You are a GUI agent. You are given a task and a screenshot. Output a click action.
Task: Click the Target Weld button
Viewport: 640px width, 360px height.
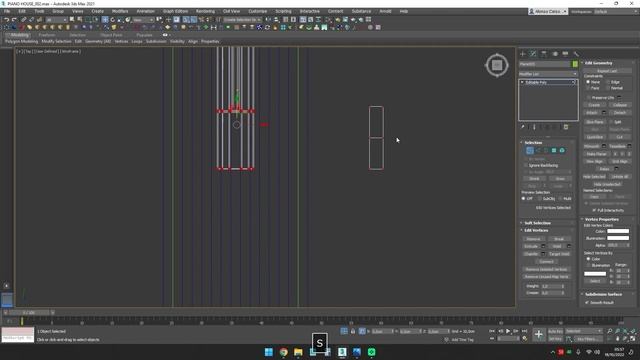pos(559,254)
